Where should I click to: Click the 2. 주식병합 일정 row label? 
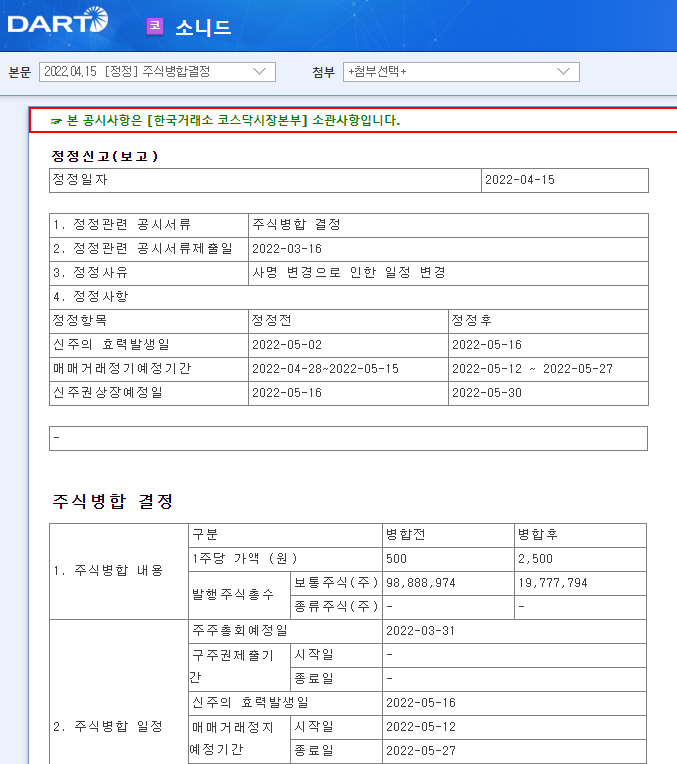point(108,726)
